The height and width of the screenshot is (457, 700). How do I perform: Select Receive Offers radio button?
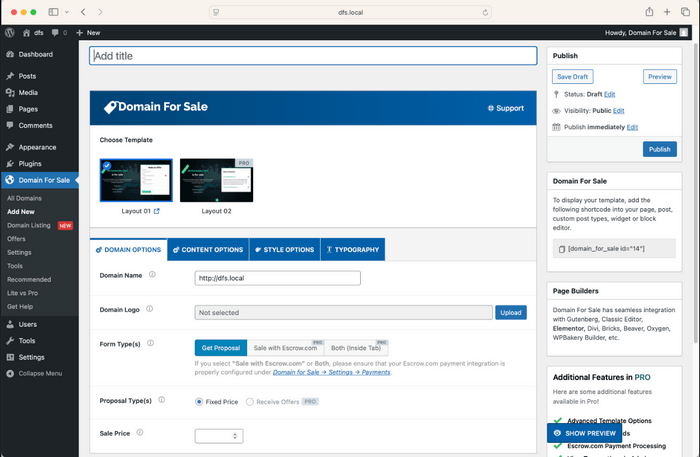250,402
